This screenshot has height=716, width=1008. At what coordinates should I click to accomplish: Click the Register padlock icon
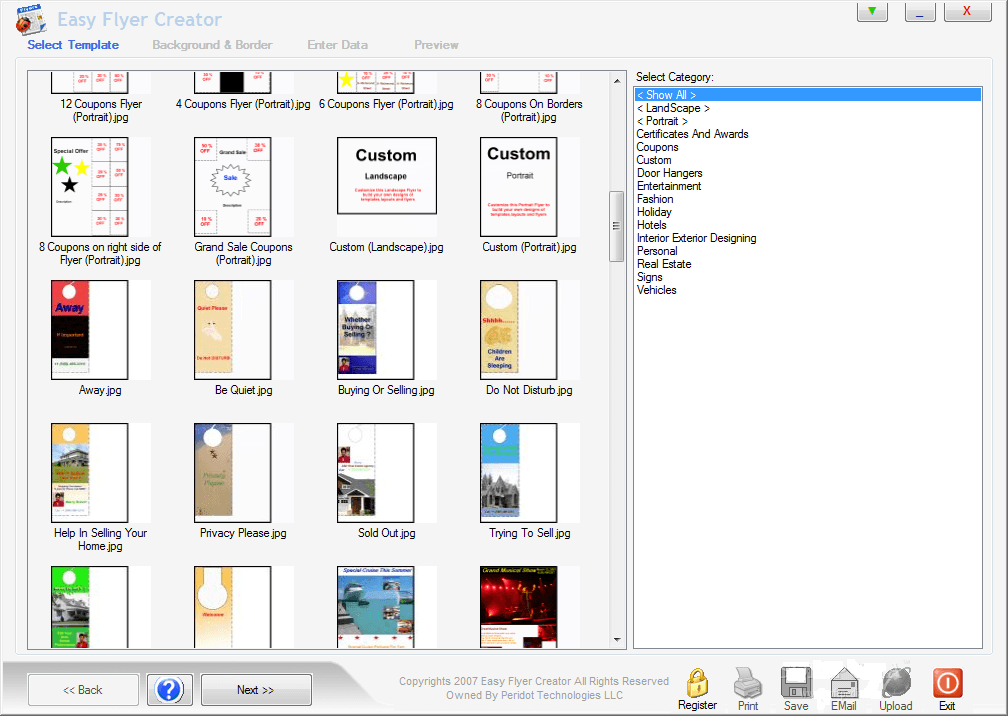point(697,683)
